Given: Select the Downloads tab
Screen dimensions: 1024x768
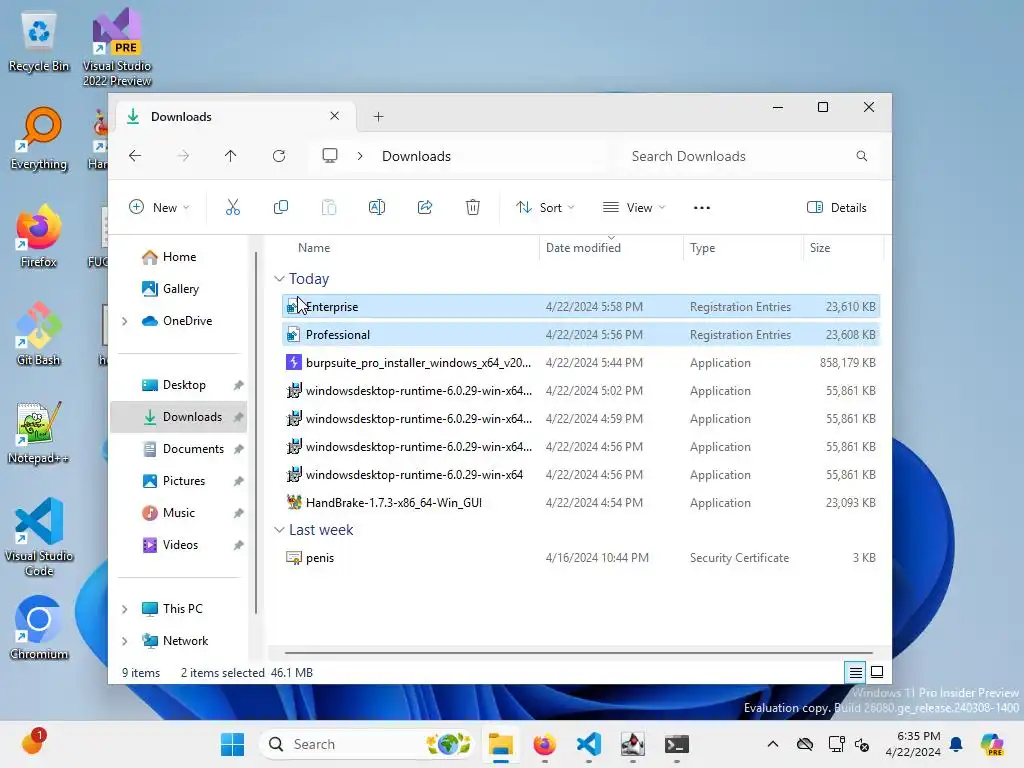Looking at the screenshot, I should 235,117.
